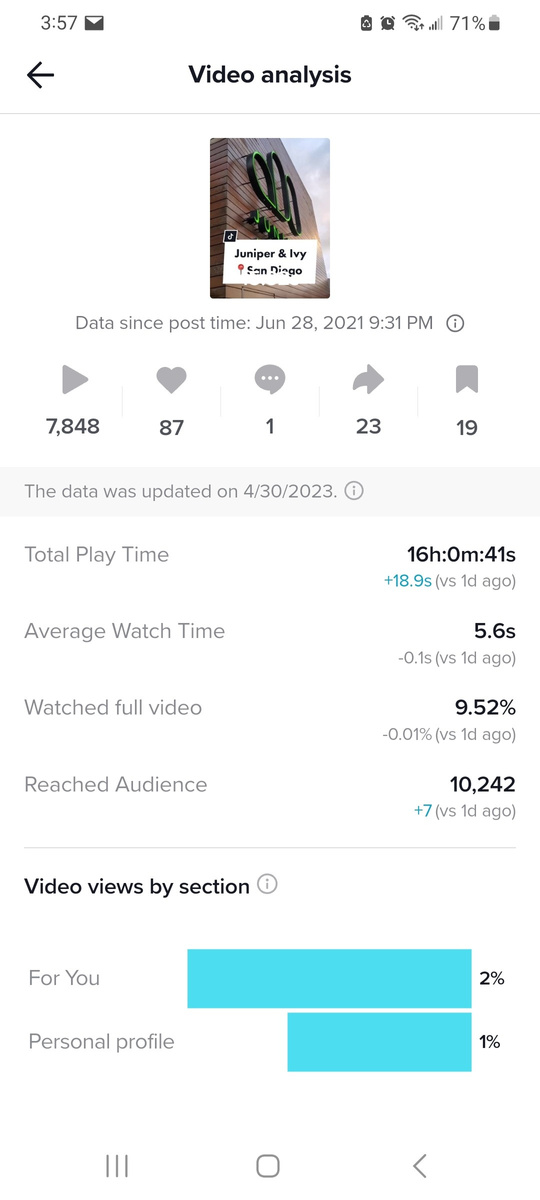Tap the play count icon
Image resolution: width=540 pixels, height=1200 pixels.
tap(74, 380)
